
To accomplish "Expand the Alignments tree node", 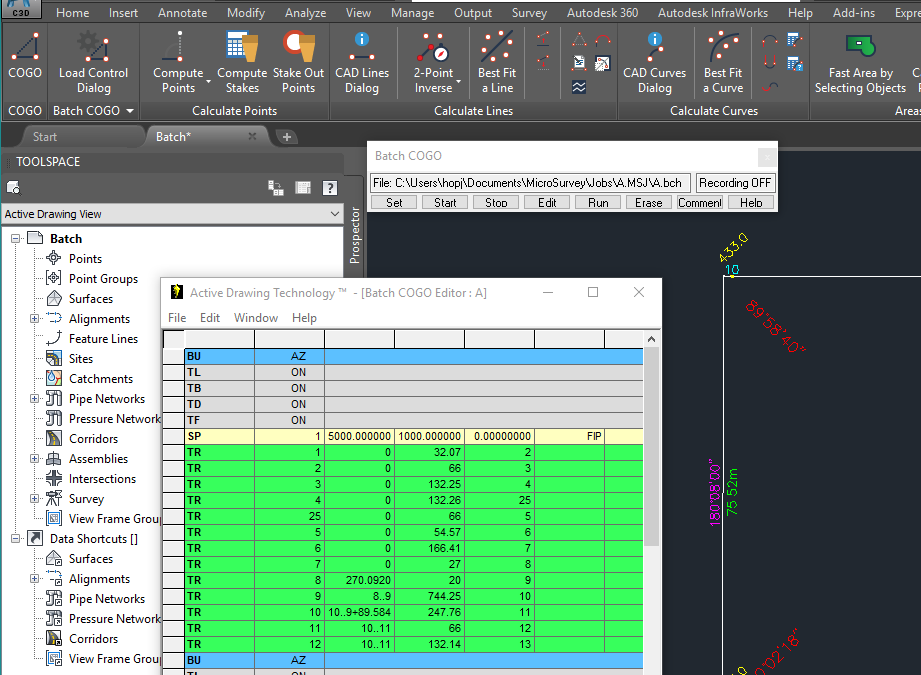I will [35, 319].
